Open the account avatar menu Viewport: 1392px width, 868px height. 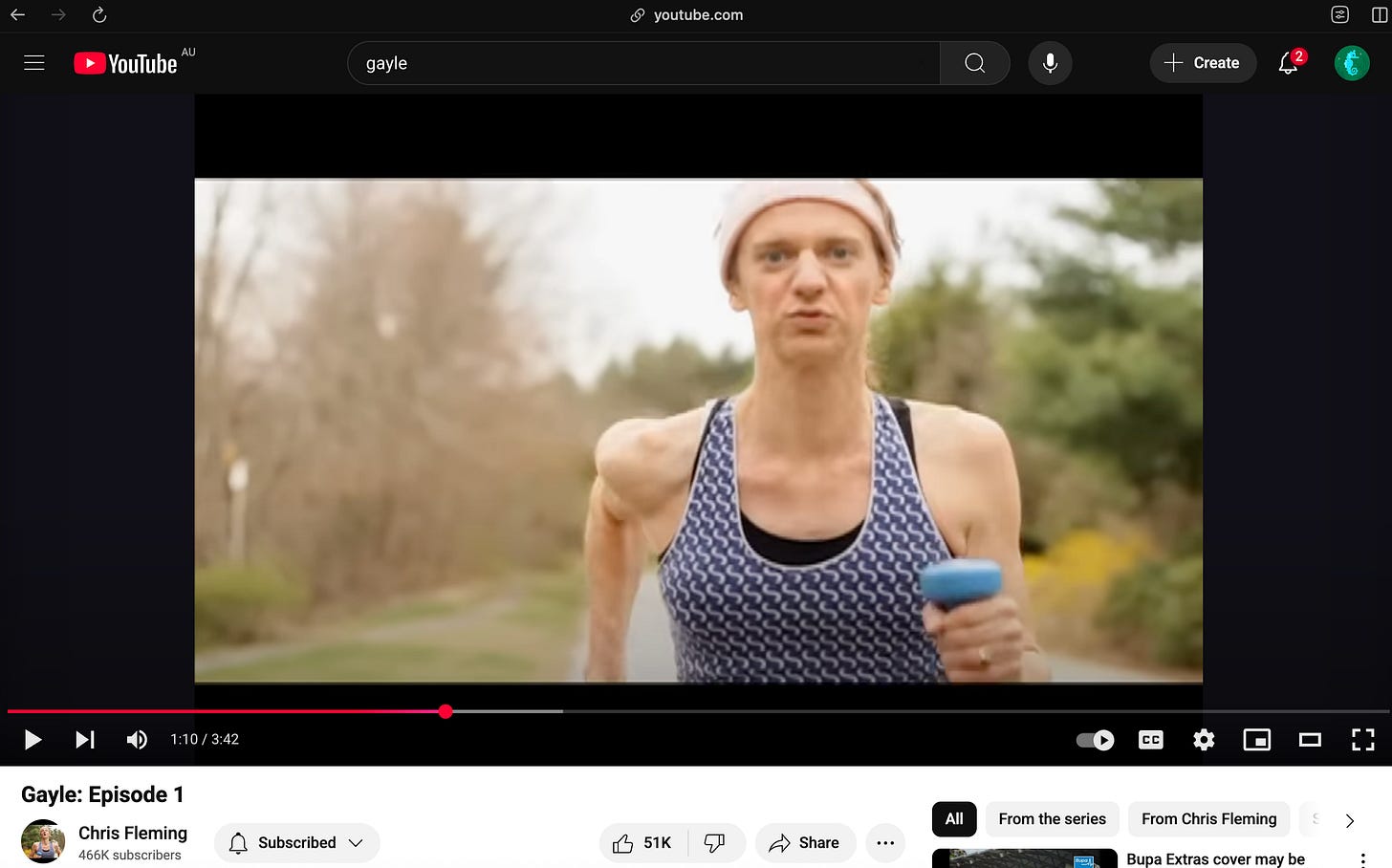(x=1352, y=63)
